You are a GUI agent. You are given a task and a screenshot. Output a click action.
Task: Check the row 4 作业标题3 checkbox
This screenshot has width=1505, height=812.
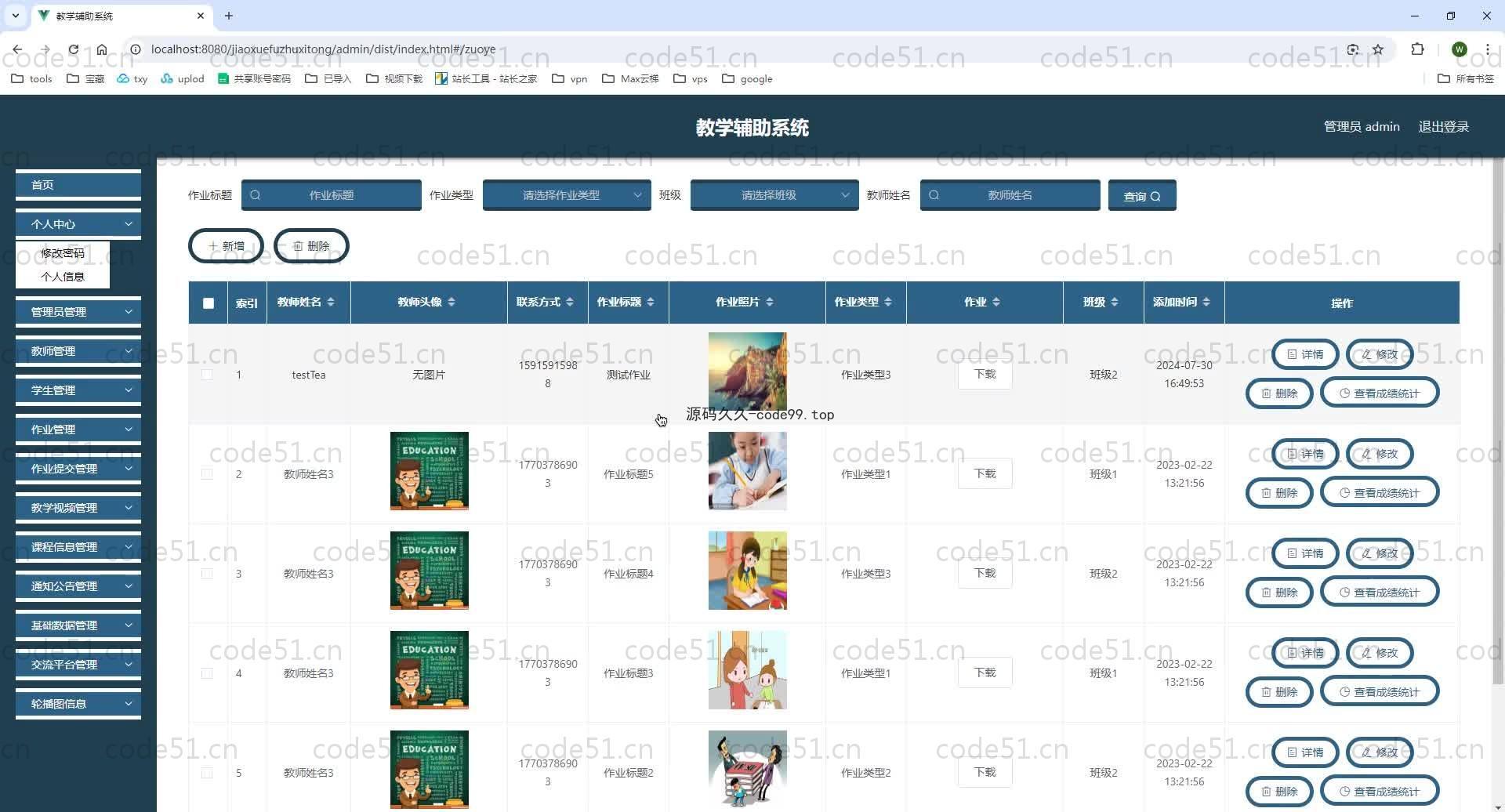[x=207, y=673]
